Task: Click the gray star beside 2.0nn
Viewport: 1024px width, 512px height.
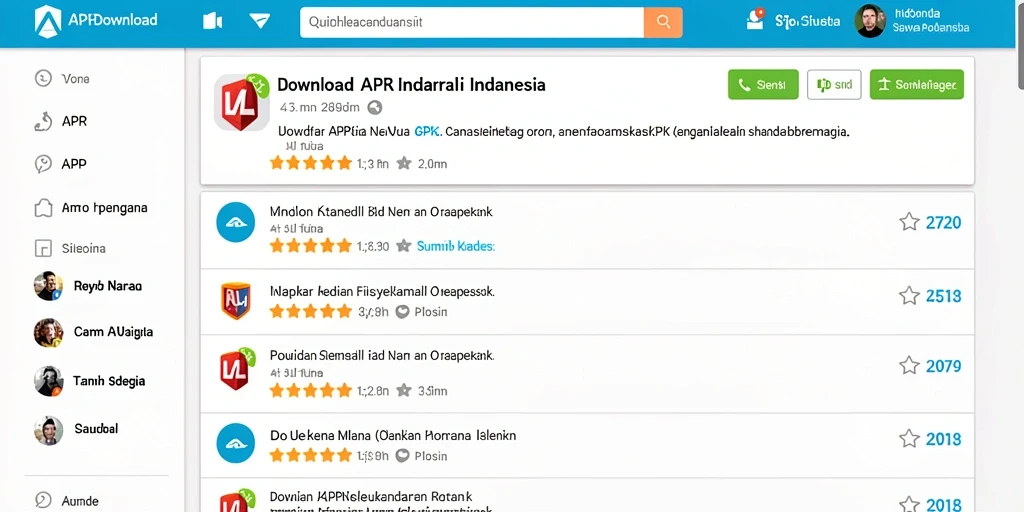Action: 404,163
